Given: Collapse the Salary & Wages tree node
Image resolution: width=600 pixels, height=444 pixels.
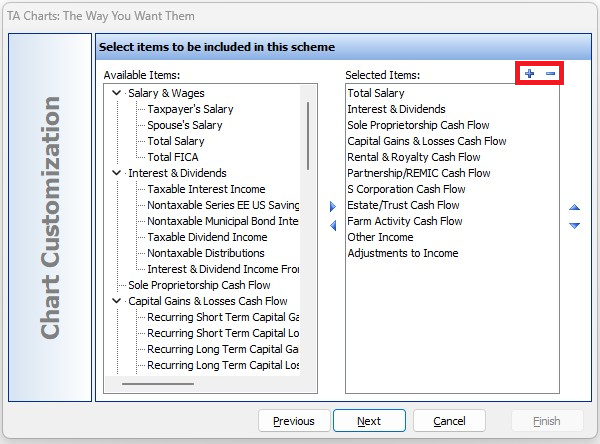Looking at the screenshot, I should pyautogui.click(x=116, y=93).
